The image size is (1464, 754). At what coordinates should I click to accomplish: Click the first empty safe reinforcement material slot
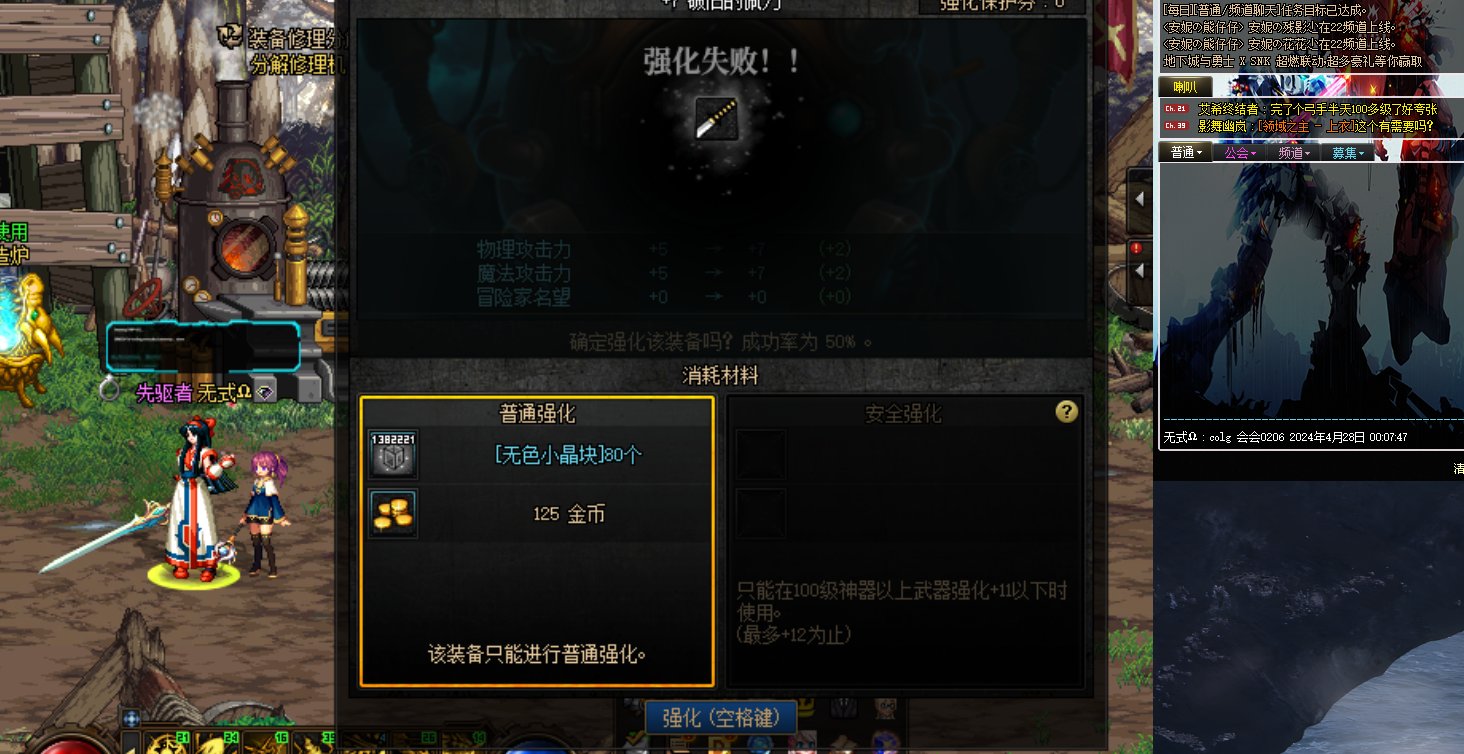click(x=761, y=455)
